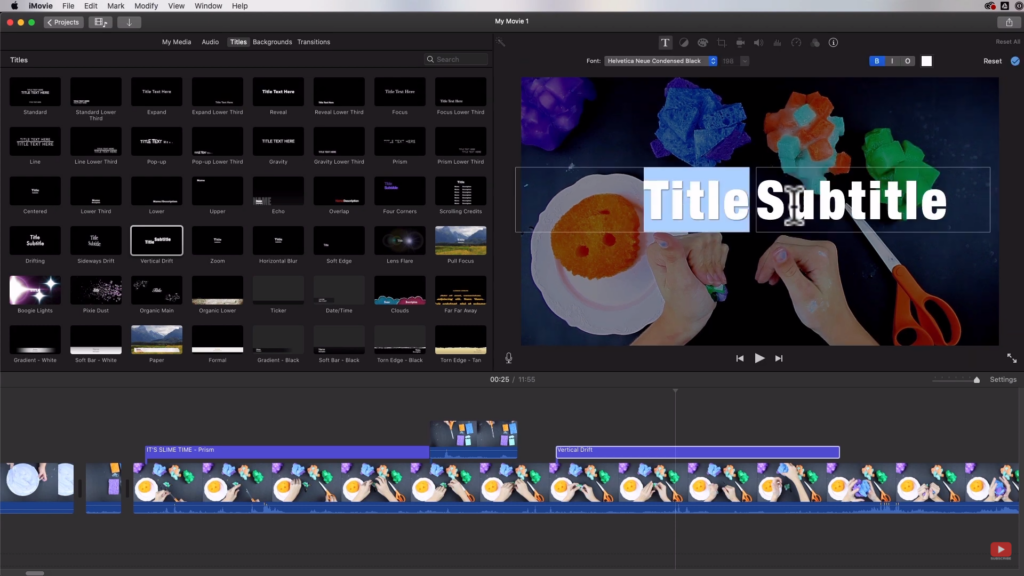Select the Paper title thumbnail
The width and height of the screenshot is (1024, 576).
157,340
